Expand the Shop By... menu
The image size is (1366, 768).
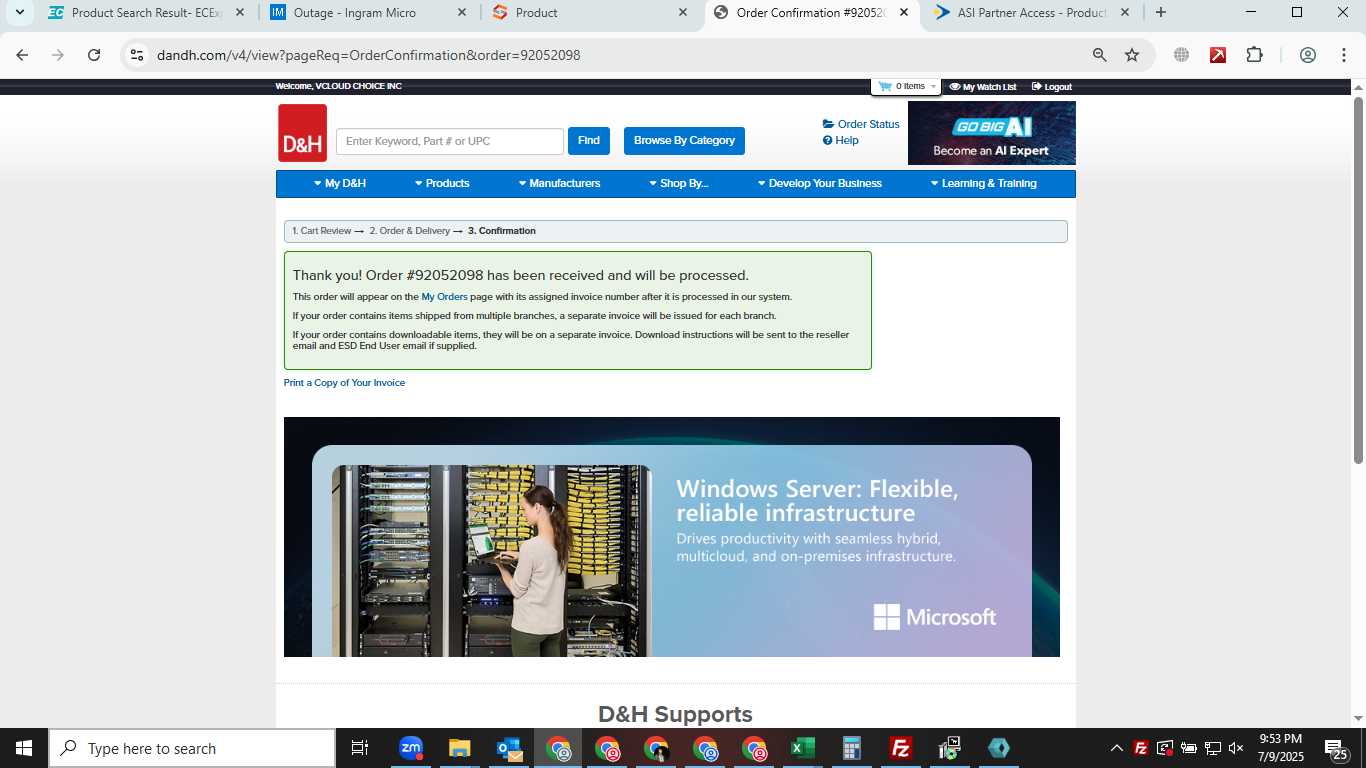(x=678, y=184)
